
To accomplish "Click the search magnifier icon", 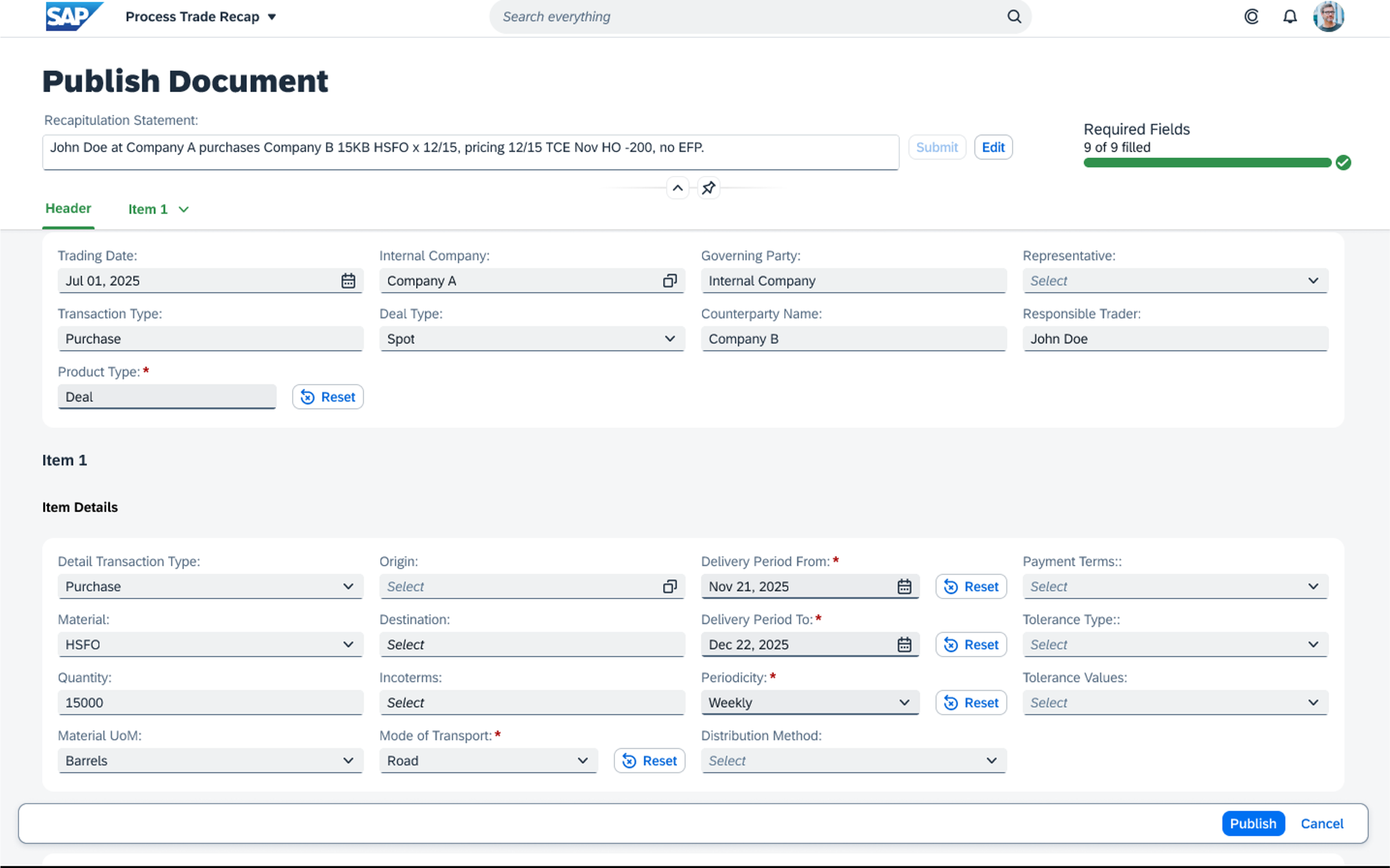I will point(1014,17).
